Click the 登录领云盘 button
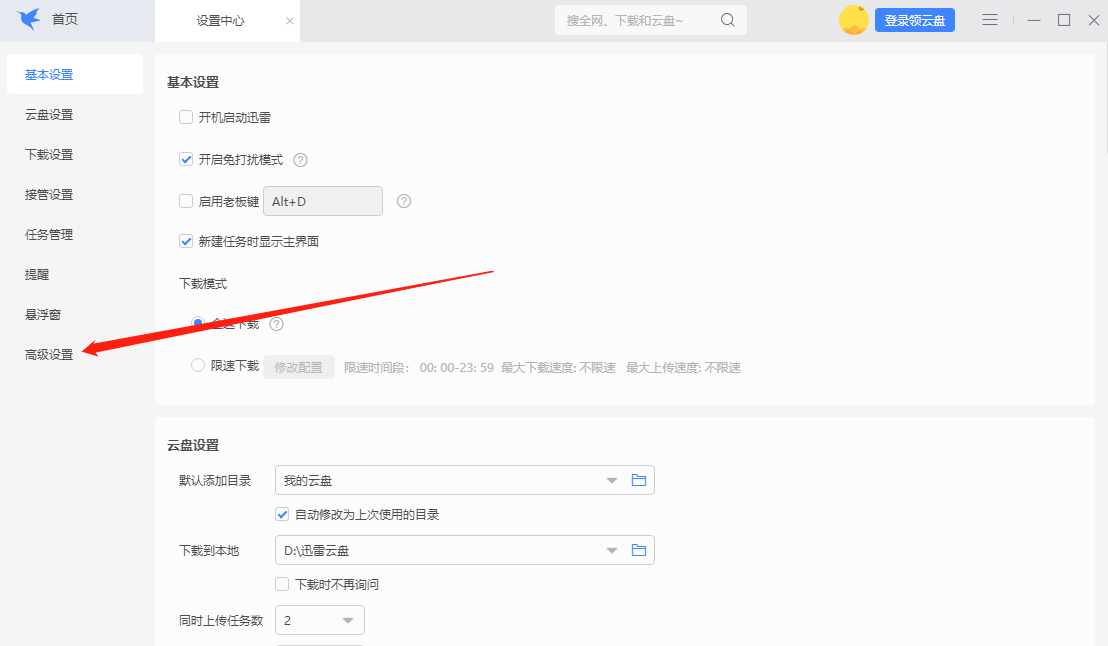The width and height of the screenshot is (1108, 646). pyautogui.click(x=914, y=19)
